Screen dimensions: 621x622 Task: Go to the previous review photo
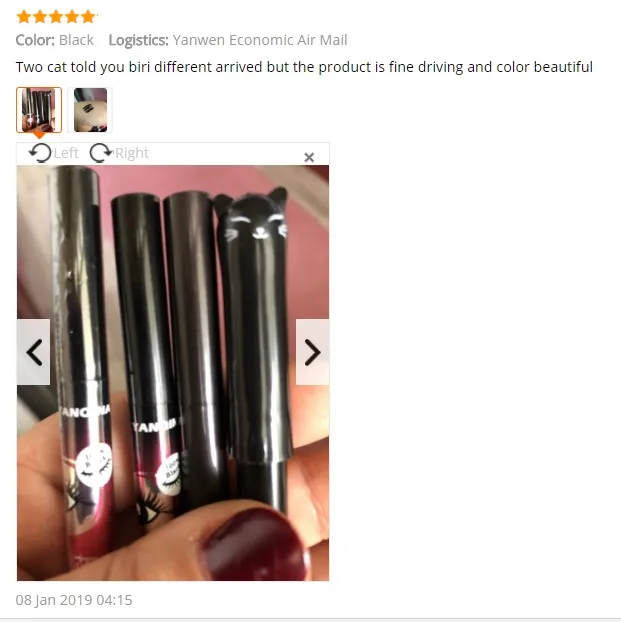coord(33,352)
